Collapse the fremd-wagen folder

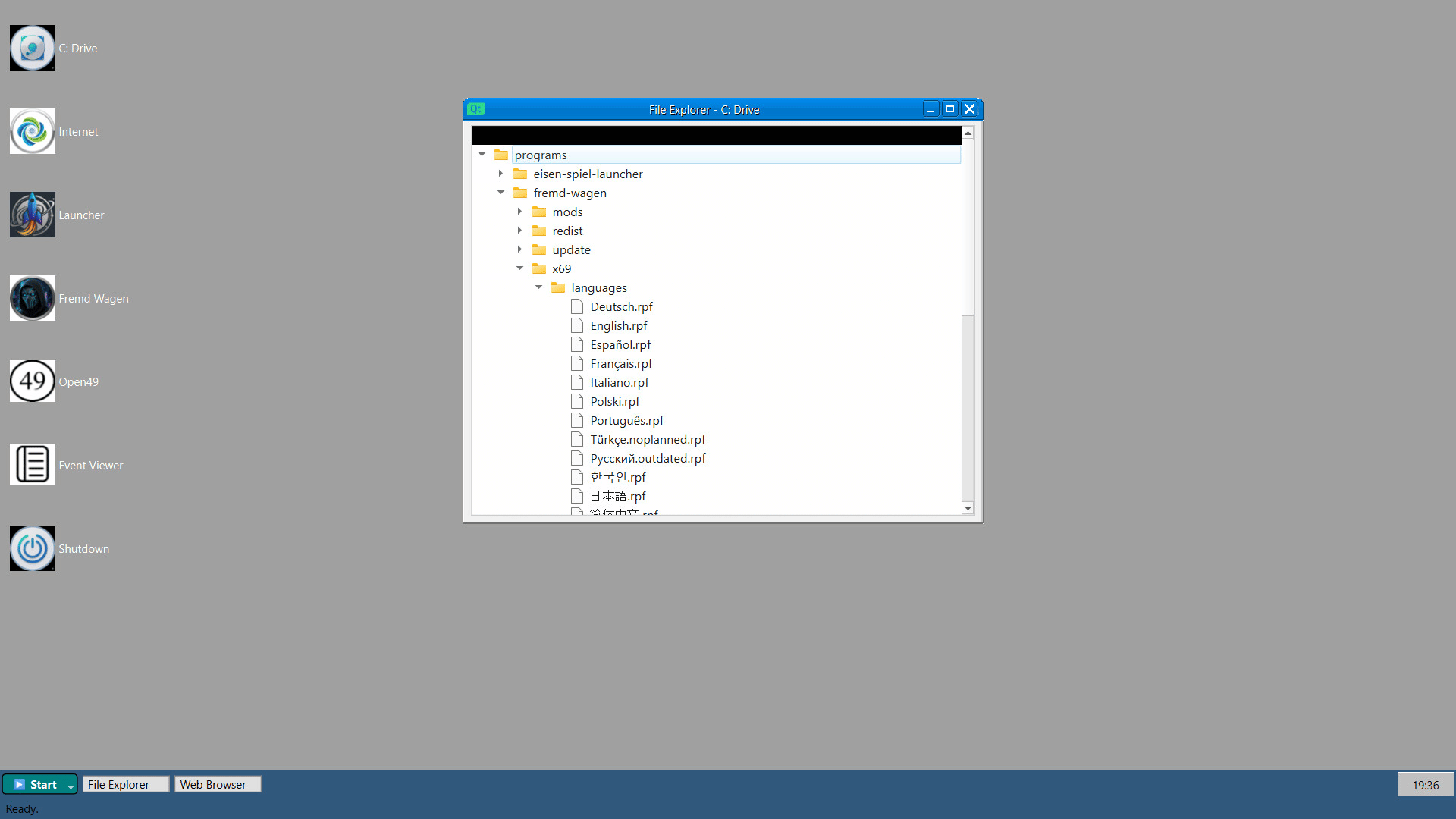pos(500,193)
